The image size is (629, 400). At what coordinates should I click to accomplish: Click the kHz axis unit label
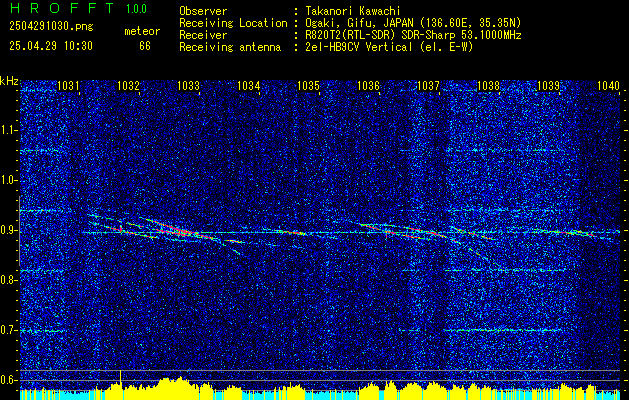pyautogui.click(x=9, y=82)
